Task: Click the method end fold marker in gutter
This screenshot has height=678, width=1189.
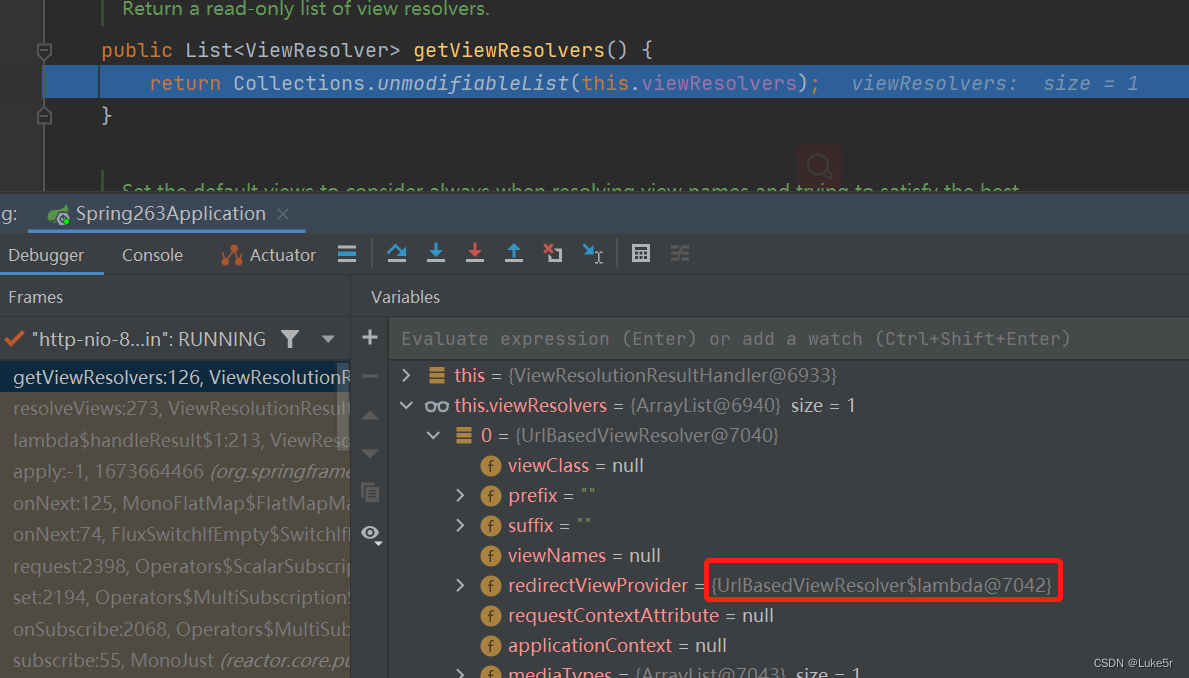Action: pos(44,115)
